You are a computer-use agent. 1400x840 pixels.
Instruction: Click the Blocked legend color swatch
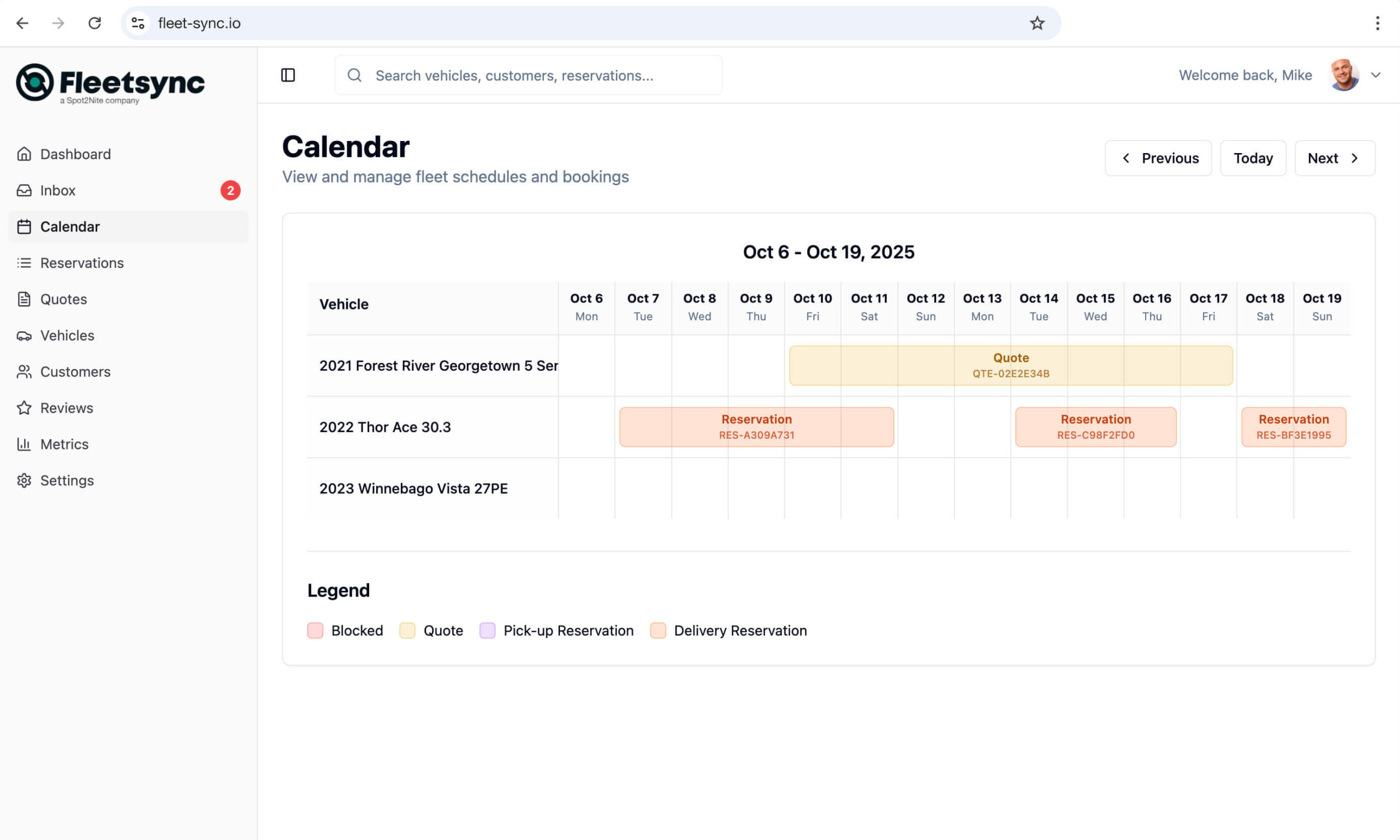(x=315, y=630)
